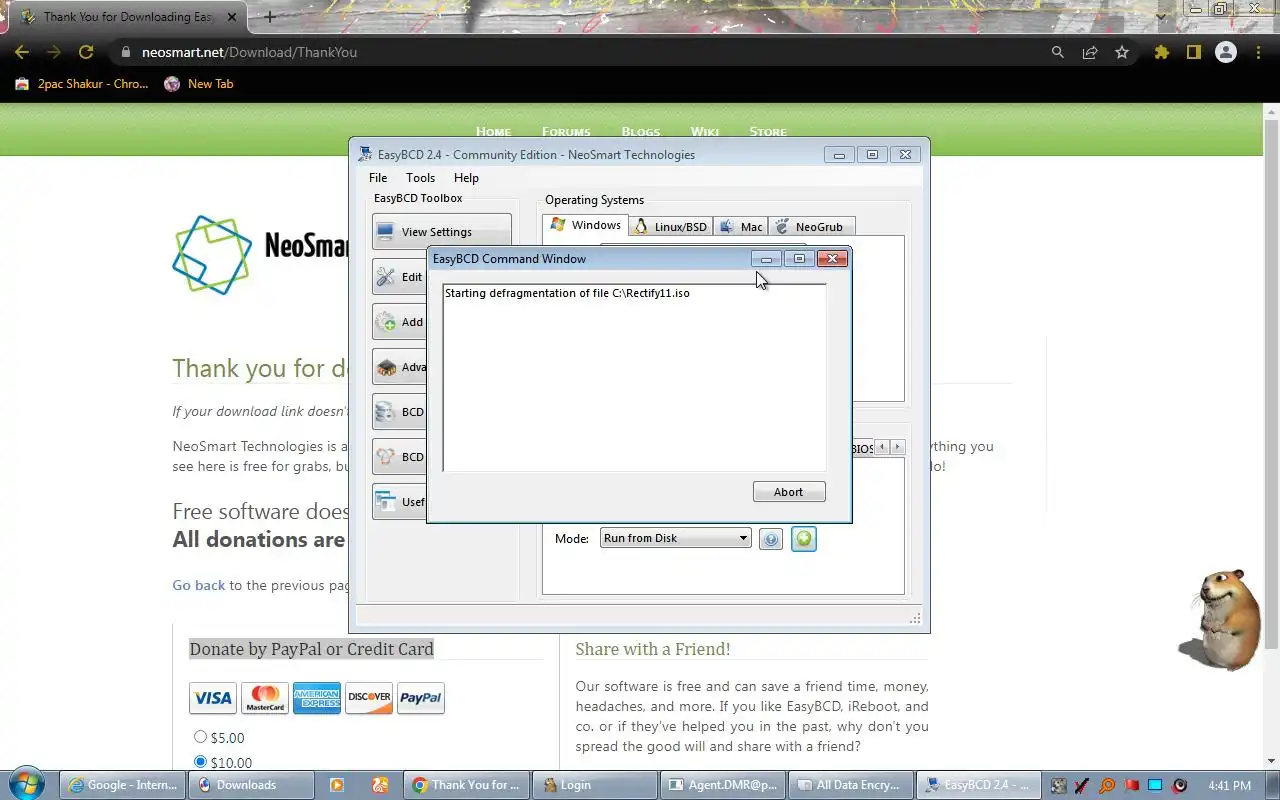This screenshot has width=1280, height=800.
Task: Click the Visa card logo
Action: [213, 698]
